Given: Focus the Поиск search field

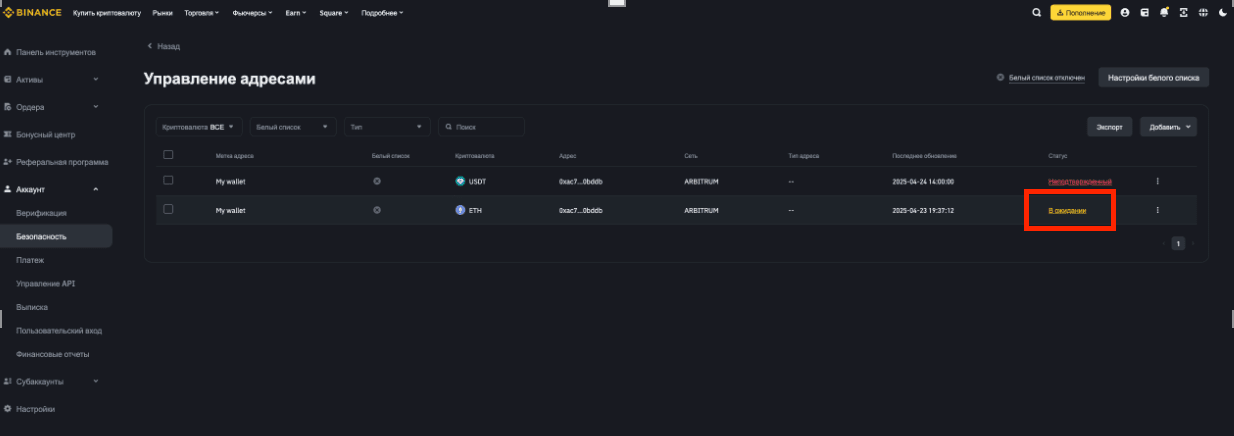Looking at the screenshot, I should (481, 127).
